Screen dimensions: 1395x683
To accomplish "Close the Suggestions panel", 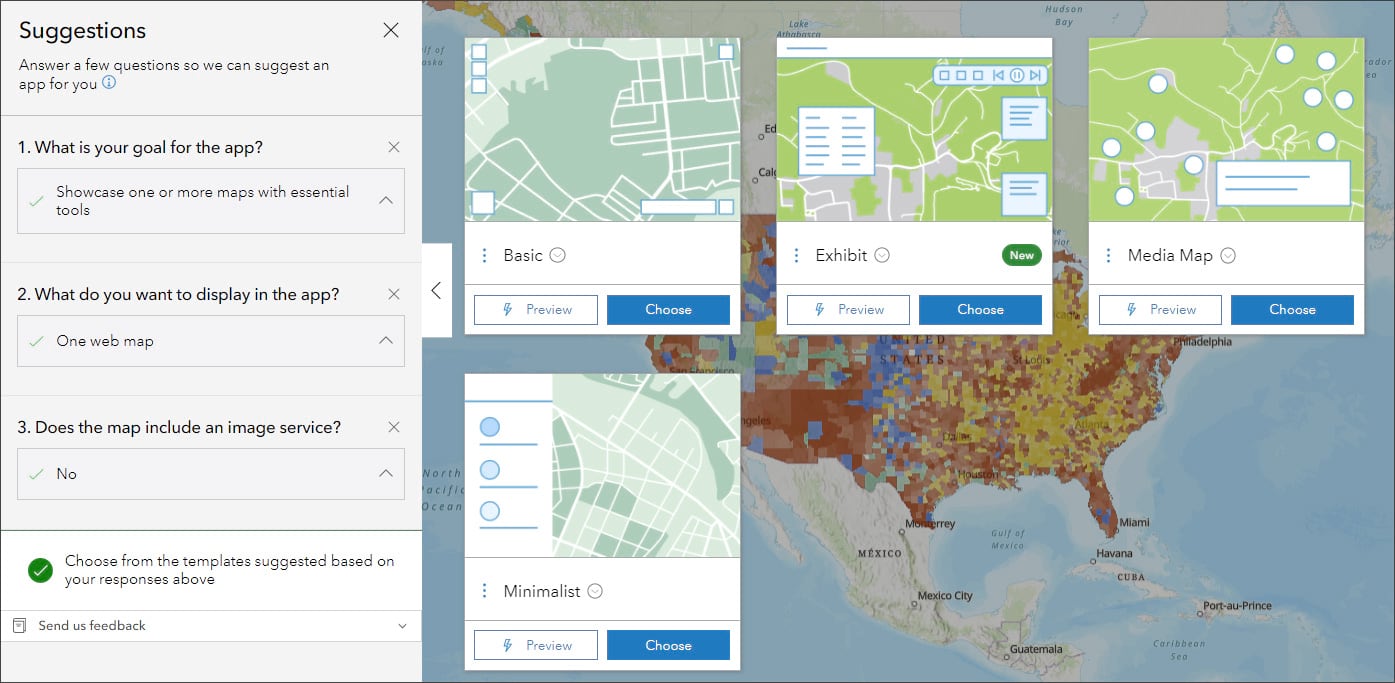I will pos(391,31).
